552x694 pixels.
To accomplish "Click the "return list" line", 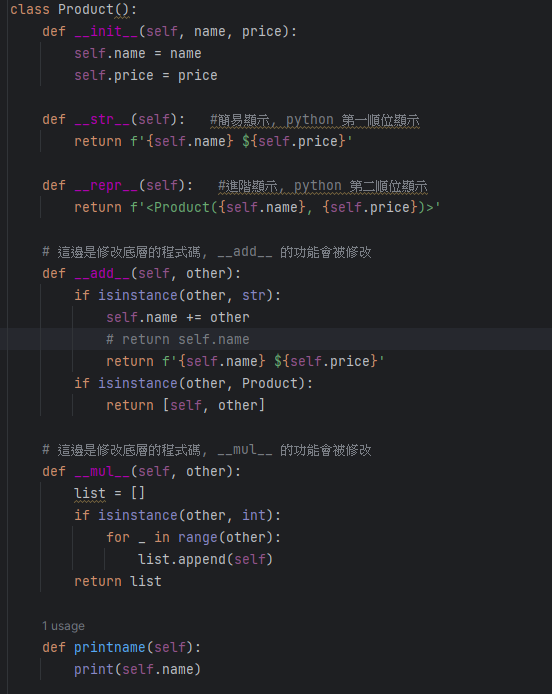I will (x=118, y=582).
